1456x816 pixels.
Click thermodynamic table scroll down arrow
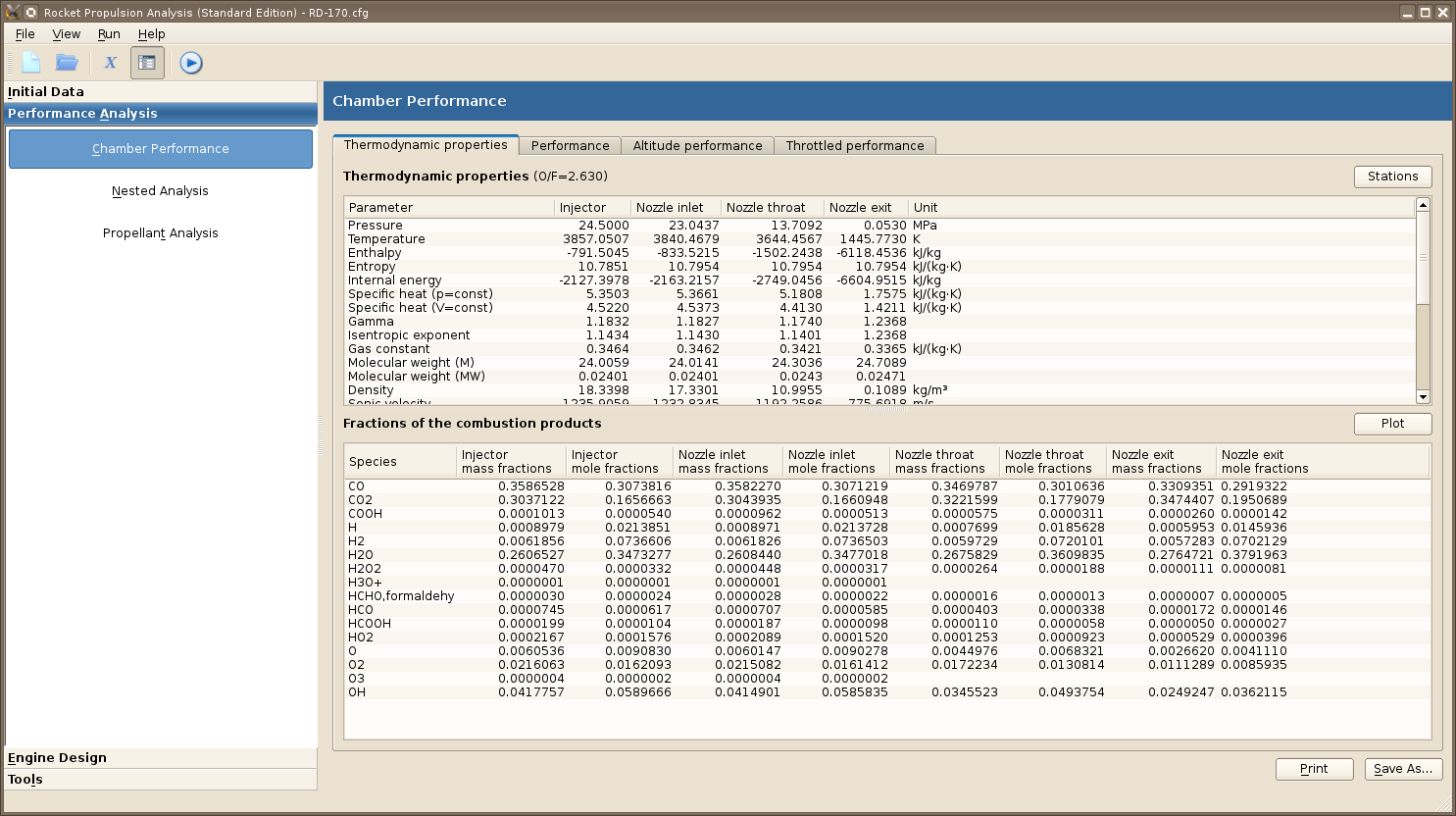pyautogui.click(x=1423, y=396)
